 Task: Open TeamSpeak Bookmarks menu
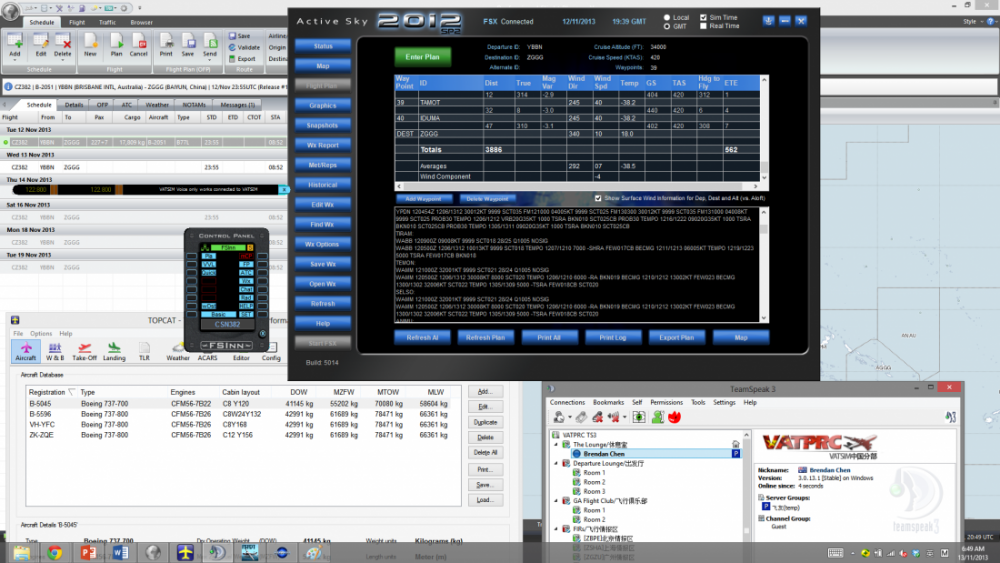coord(608,402)
